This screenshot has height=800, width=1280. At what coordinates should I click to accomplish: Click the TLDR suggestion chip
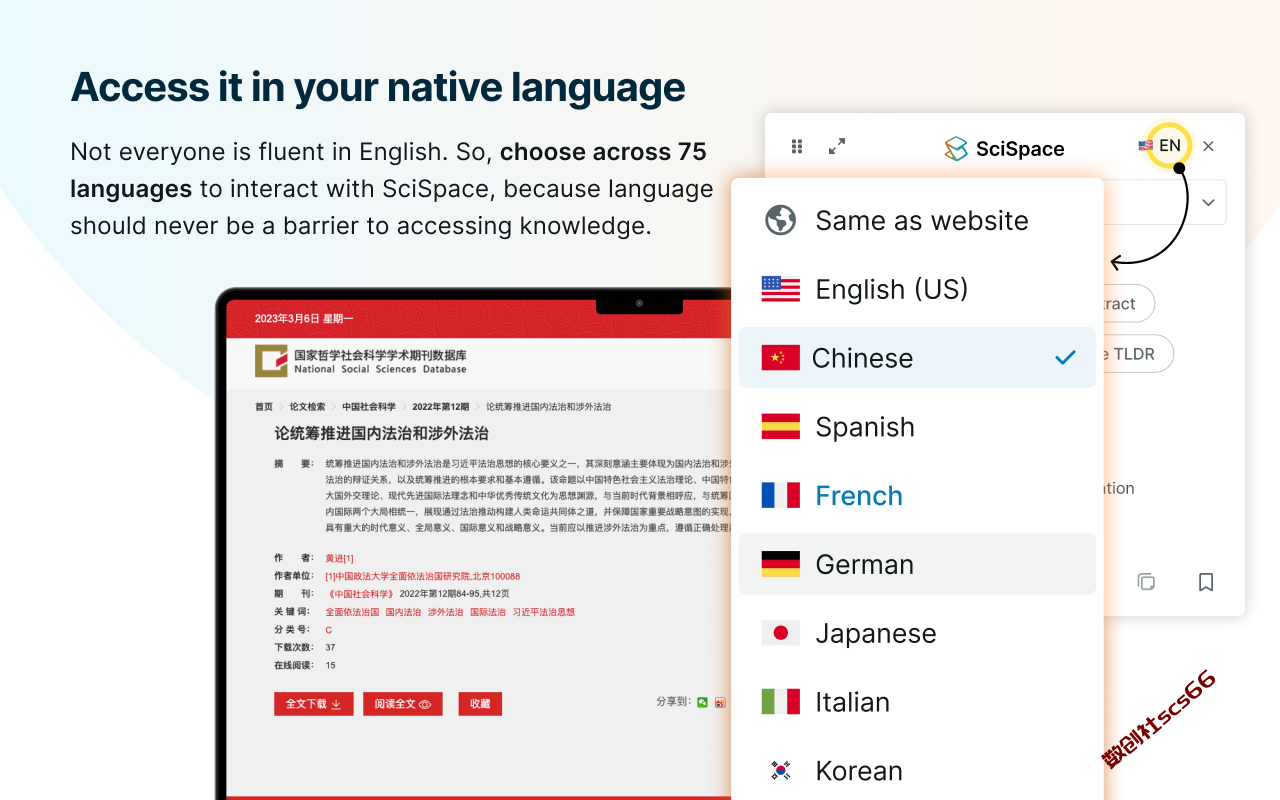click(1138, 354)
